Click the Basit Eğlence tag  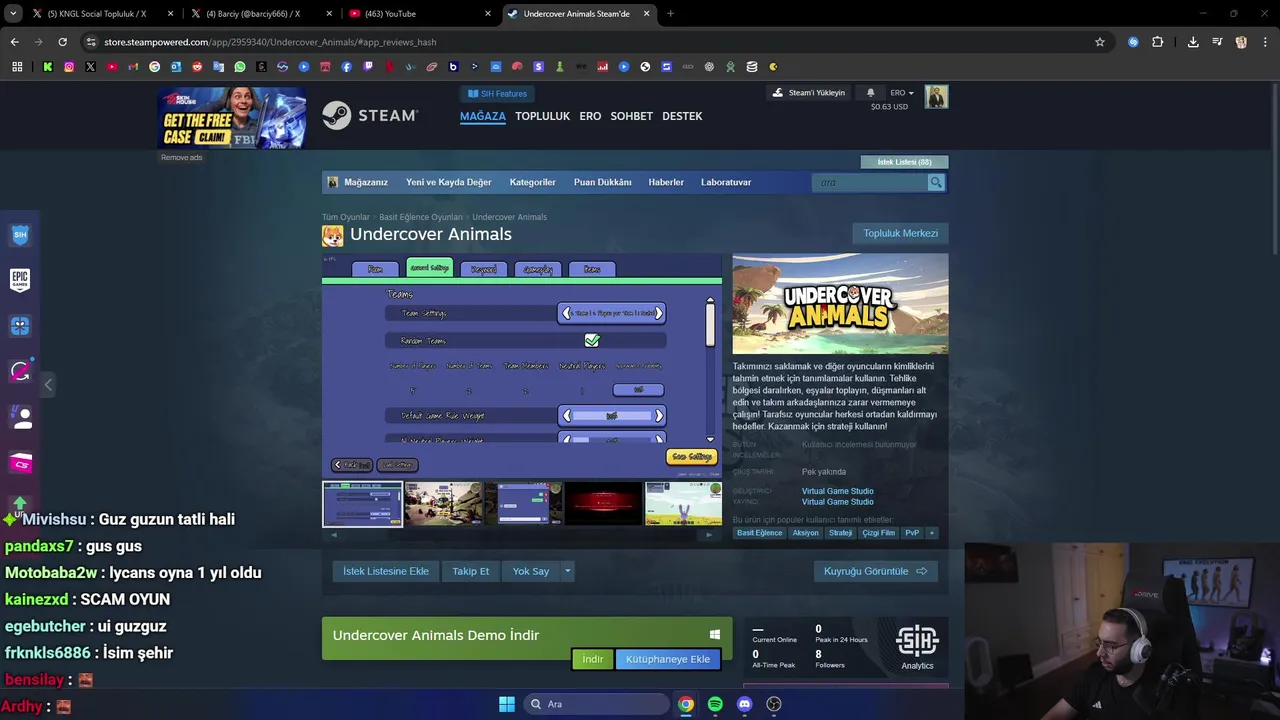(x=760, y=533)
